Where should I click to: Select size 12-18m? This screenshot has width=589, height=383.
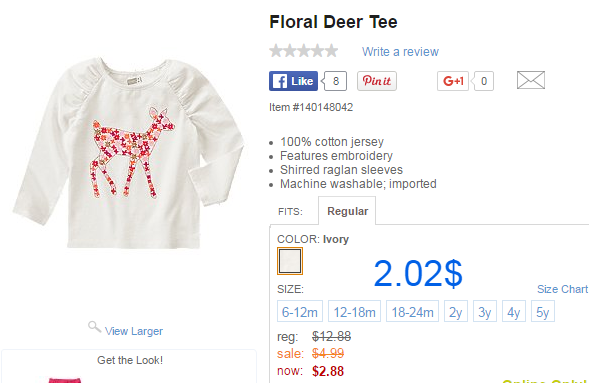click(x=354, y=311)
